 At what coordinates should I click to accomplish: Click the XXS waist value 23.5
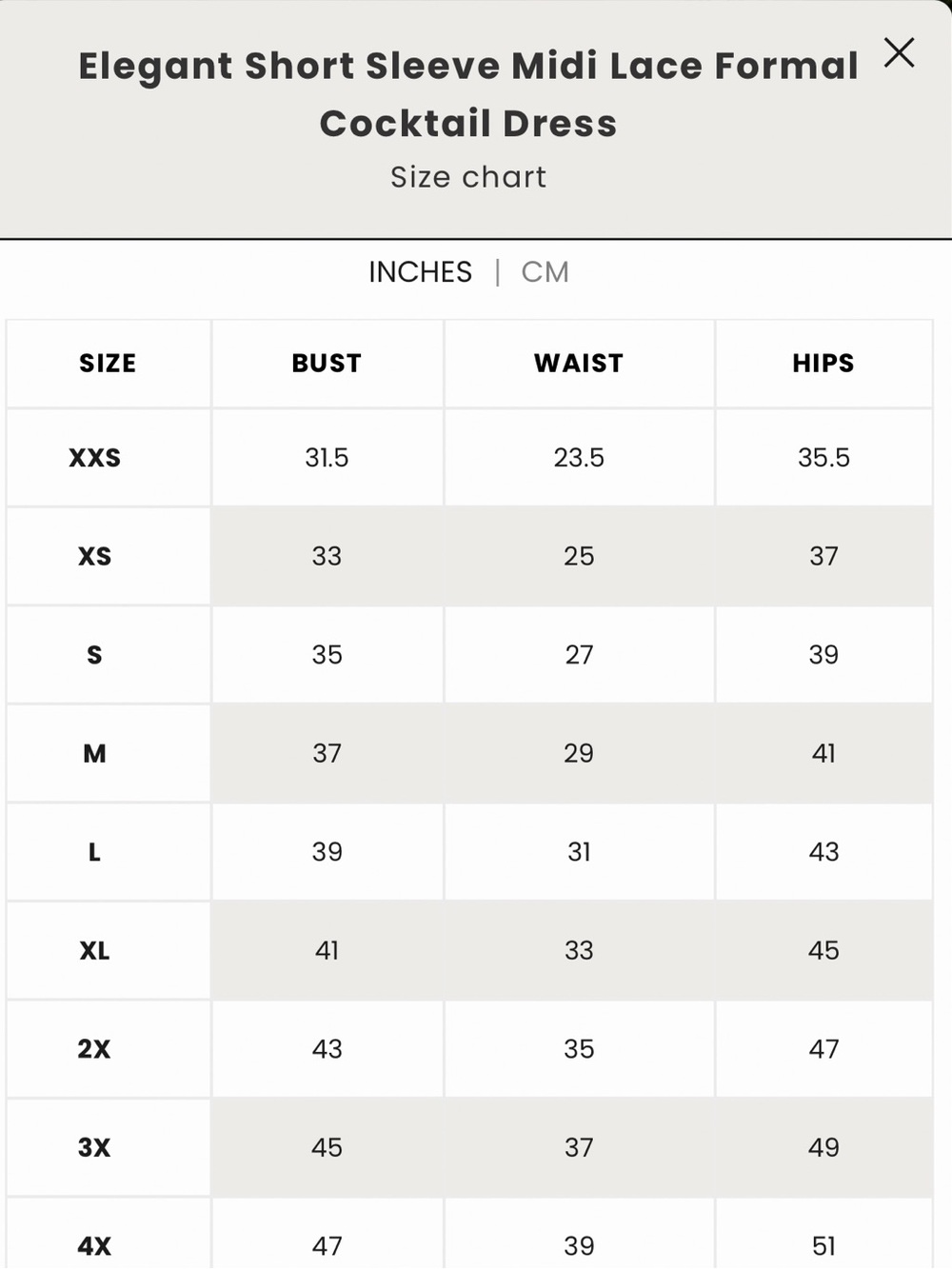coord(579,458)
